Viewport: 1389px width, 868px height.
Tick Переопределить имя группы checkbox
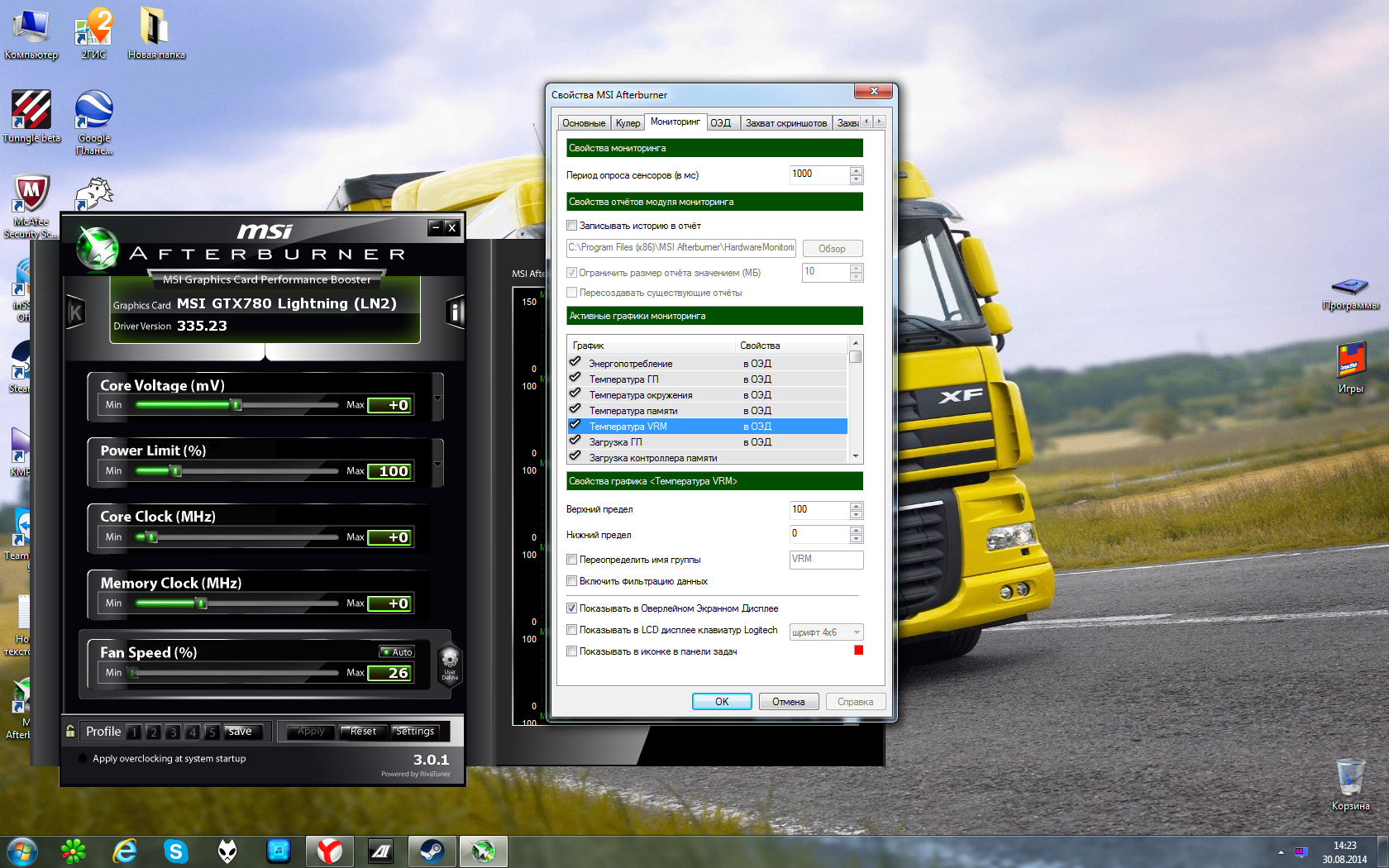(571, 560)
